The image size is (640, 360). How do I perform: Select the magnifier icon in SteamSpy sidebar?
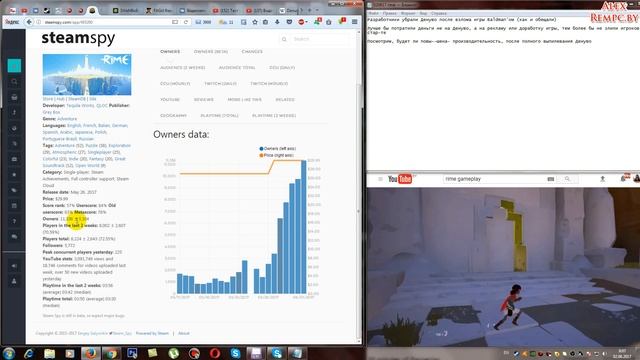coord(14,82)
